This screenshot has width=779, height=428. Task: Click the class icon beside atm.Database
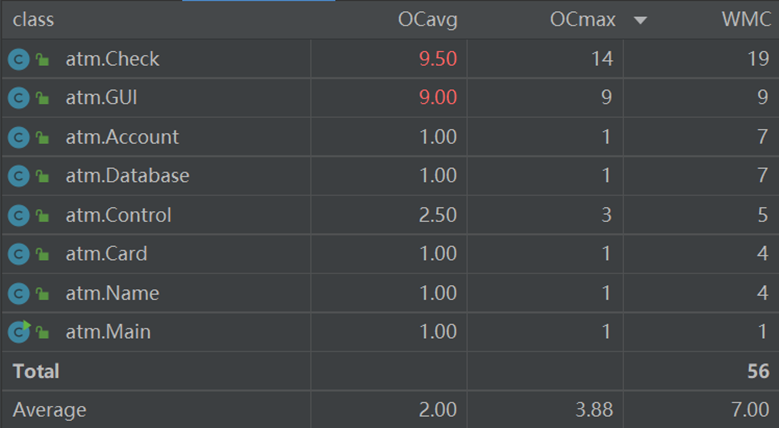[18, 176]
